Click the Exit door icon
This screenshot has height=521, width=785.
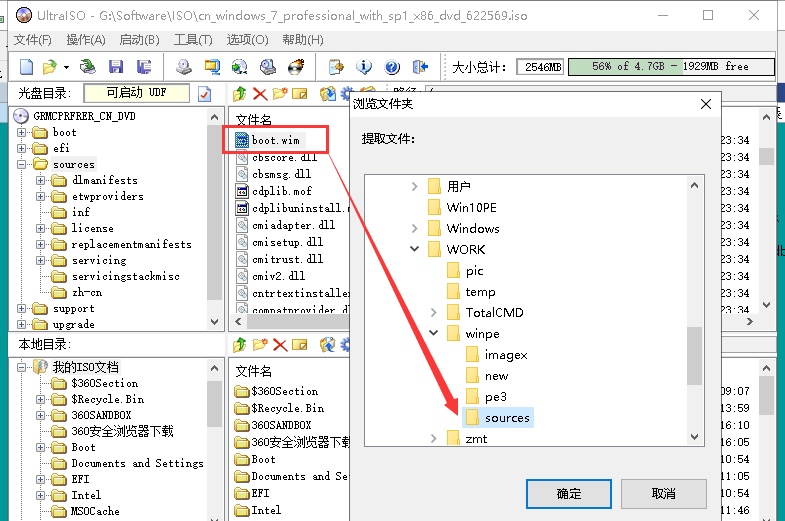[x=420, y=67]
